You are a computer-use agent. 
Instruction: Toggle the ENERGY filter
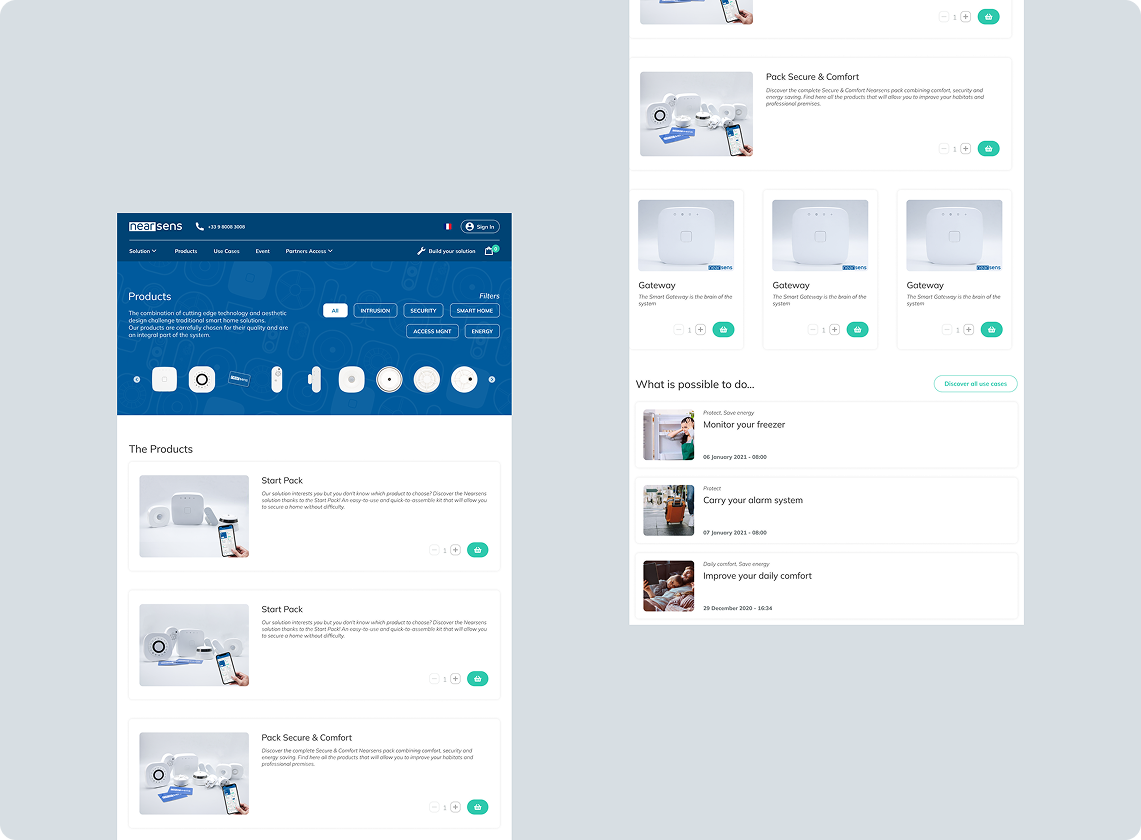(x=482, y=331)
